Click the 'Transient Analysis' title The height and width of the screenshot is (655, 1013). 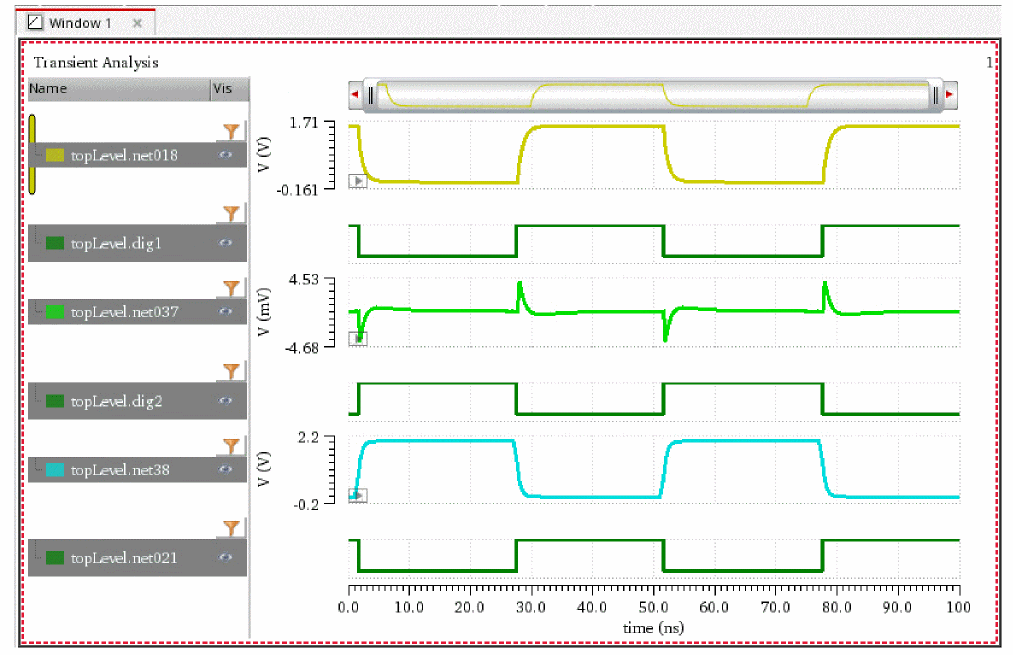point(96,63)
